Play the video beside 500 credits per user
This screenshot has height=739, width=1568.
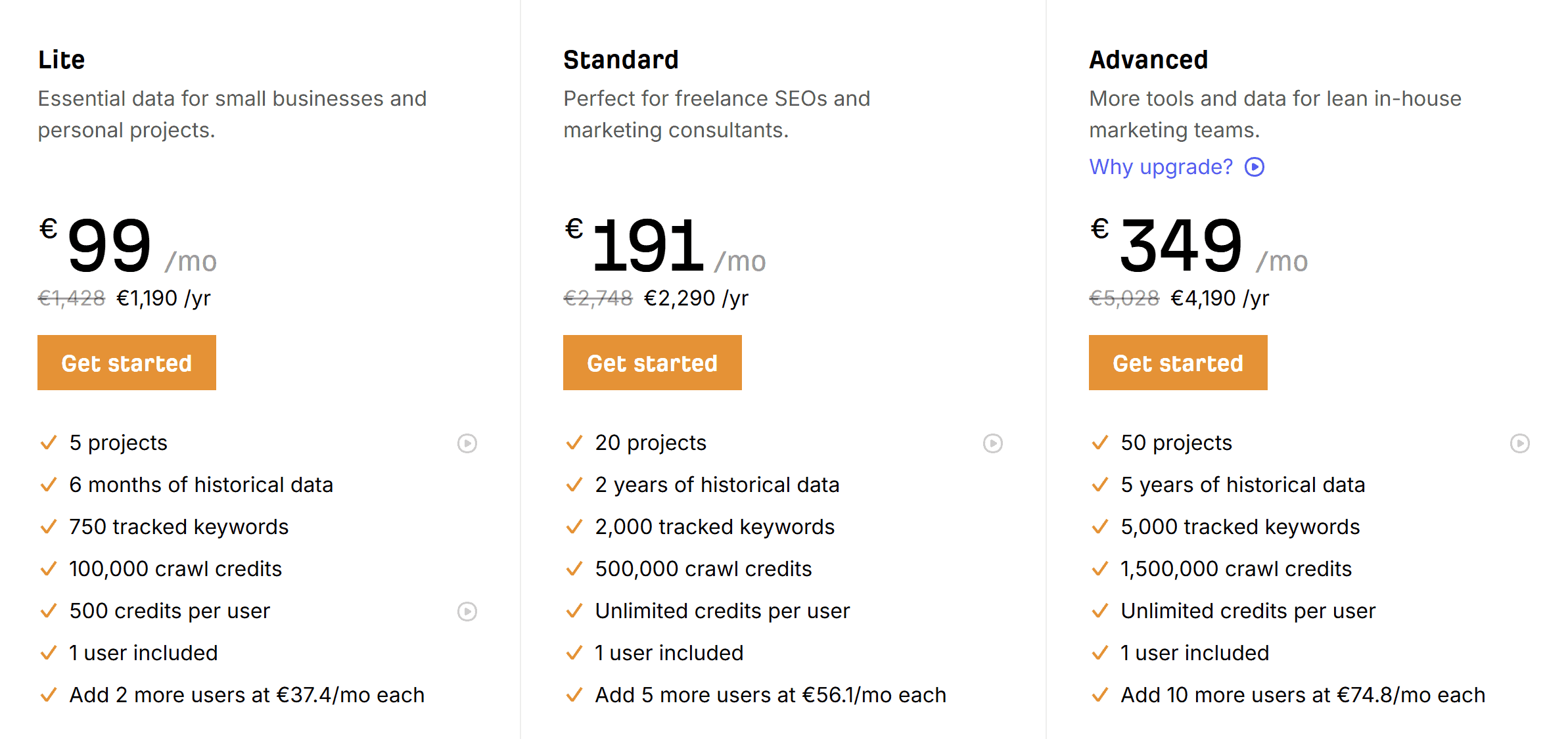click(467, 612)
